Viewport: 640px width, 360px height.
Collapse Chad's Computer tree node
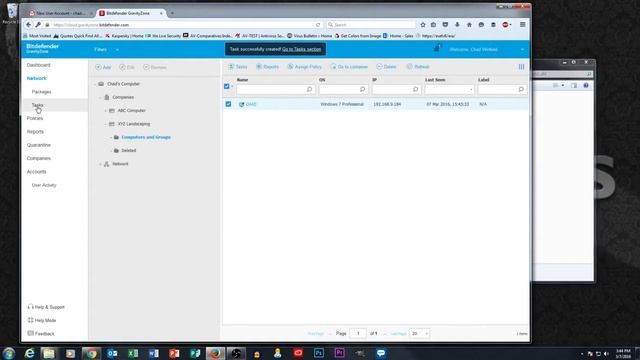point(95,84)
